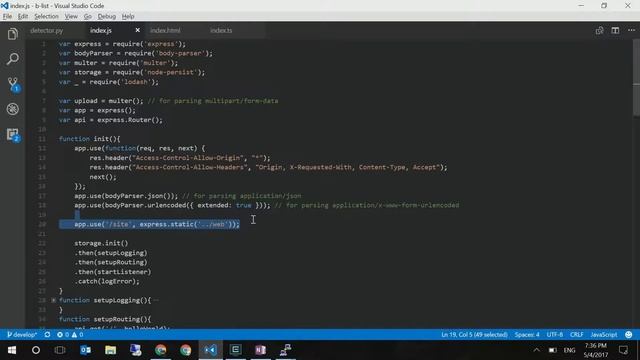The width and height of the screenshot is (640, 360).
Task: Show hidden tray icons chevron
Action: pos(536,350)
